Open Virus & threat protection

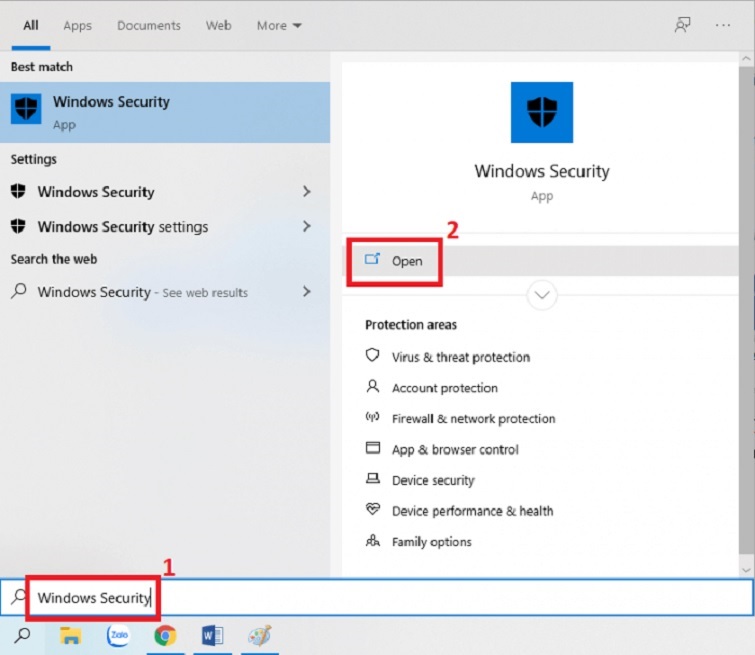[460, 357]
